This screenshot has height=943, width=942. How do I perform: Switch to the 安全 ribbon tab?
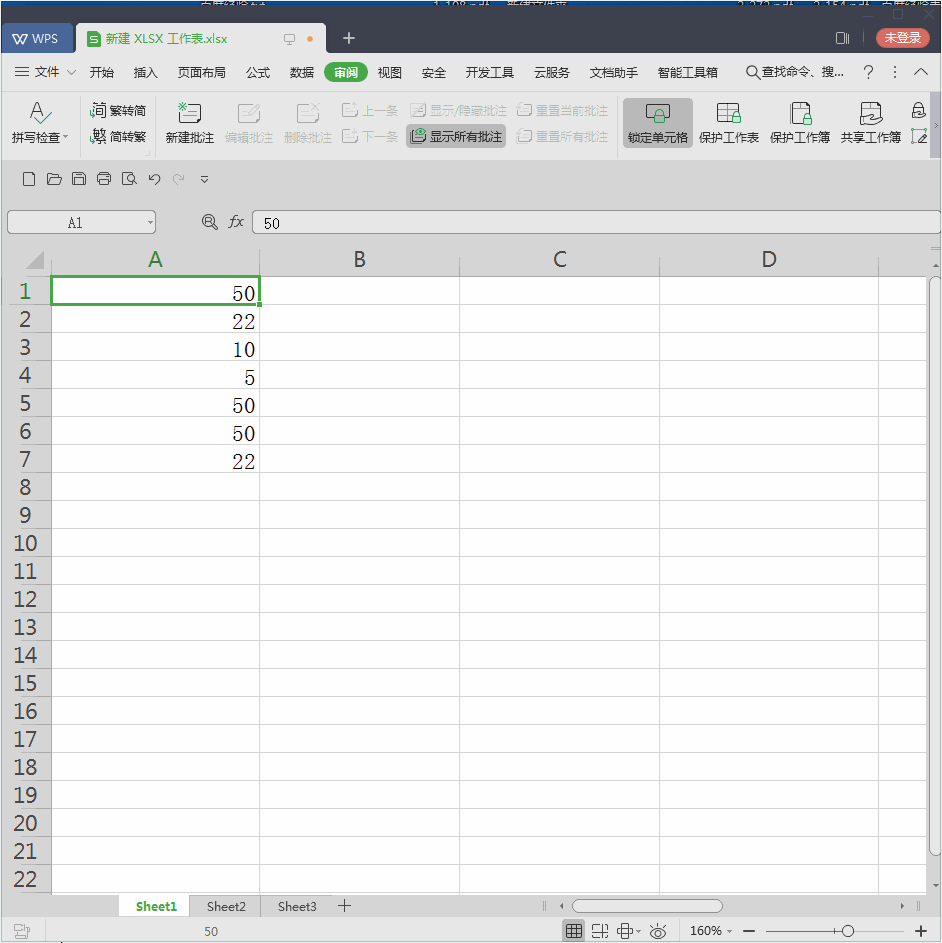pos(434,73)
